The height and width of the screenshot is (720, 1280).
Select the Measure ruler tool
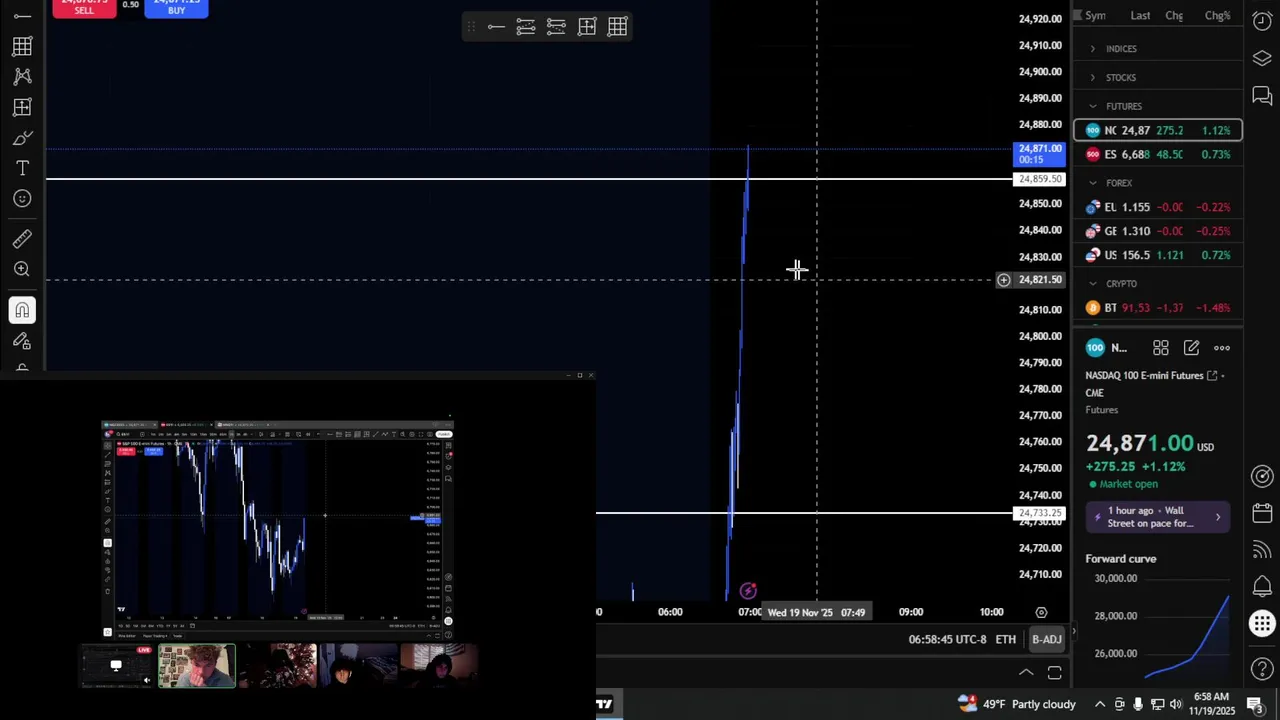pyautogui.click(x=22, y=238)
